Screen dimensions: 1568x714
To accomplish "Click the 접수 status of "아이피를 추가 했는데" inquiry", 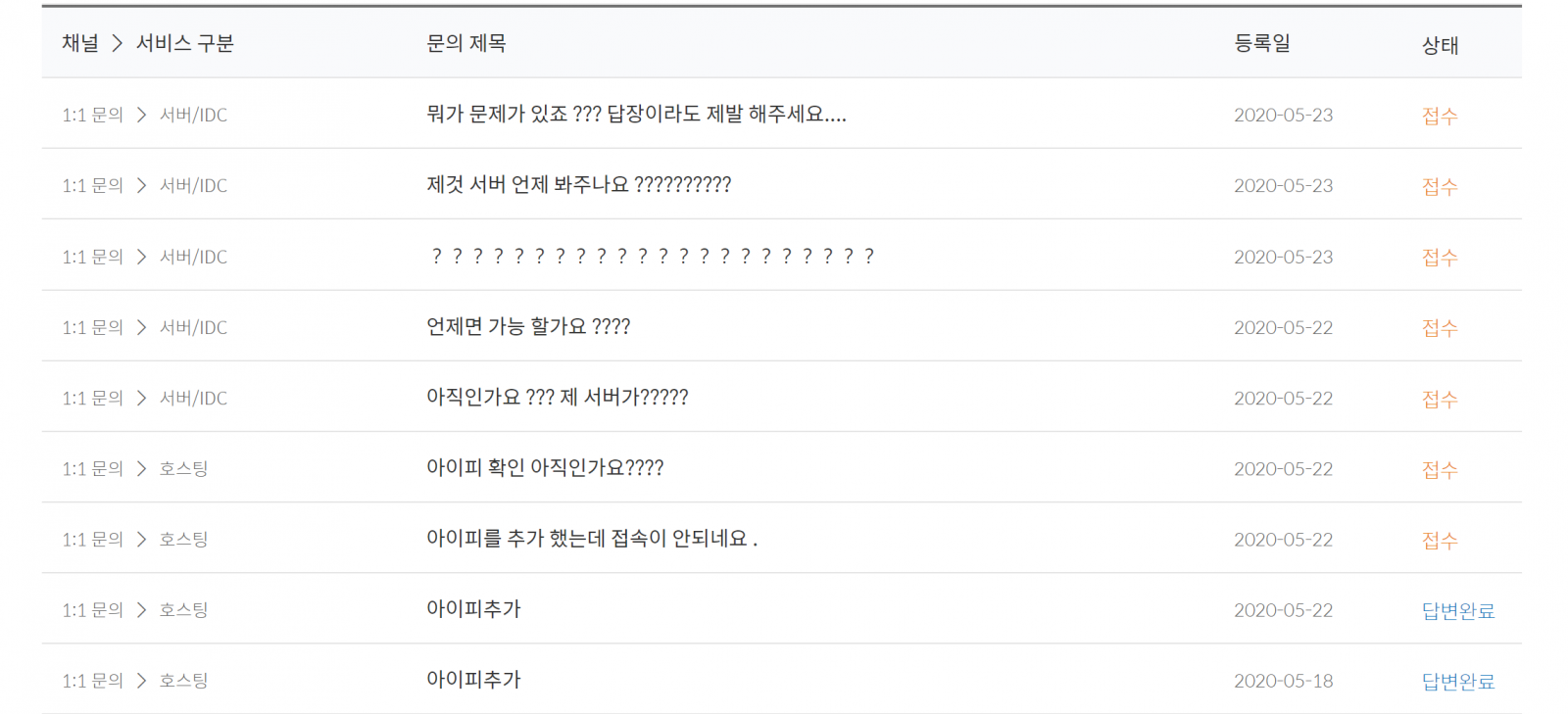I will coord(1440,540).
